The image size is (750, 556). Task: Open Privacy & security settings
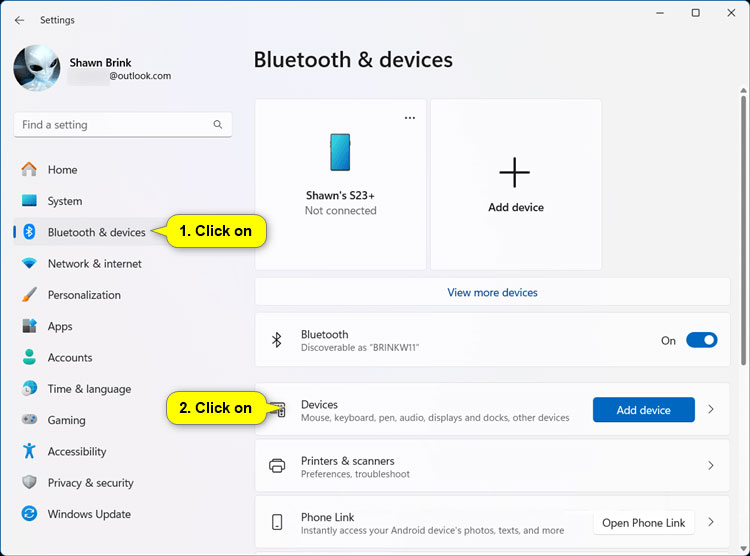(x=90, y=482)
